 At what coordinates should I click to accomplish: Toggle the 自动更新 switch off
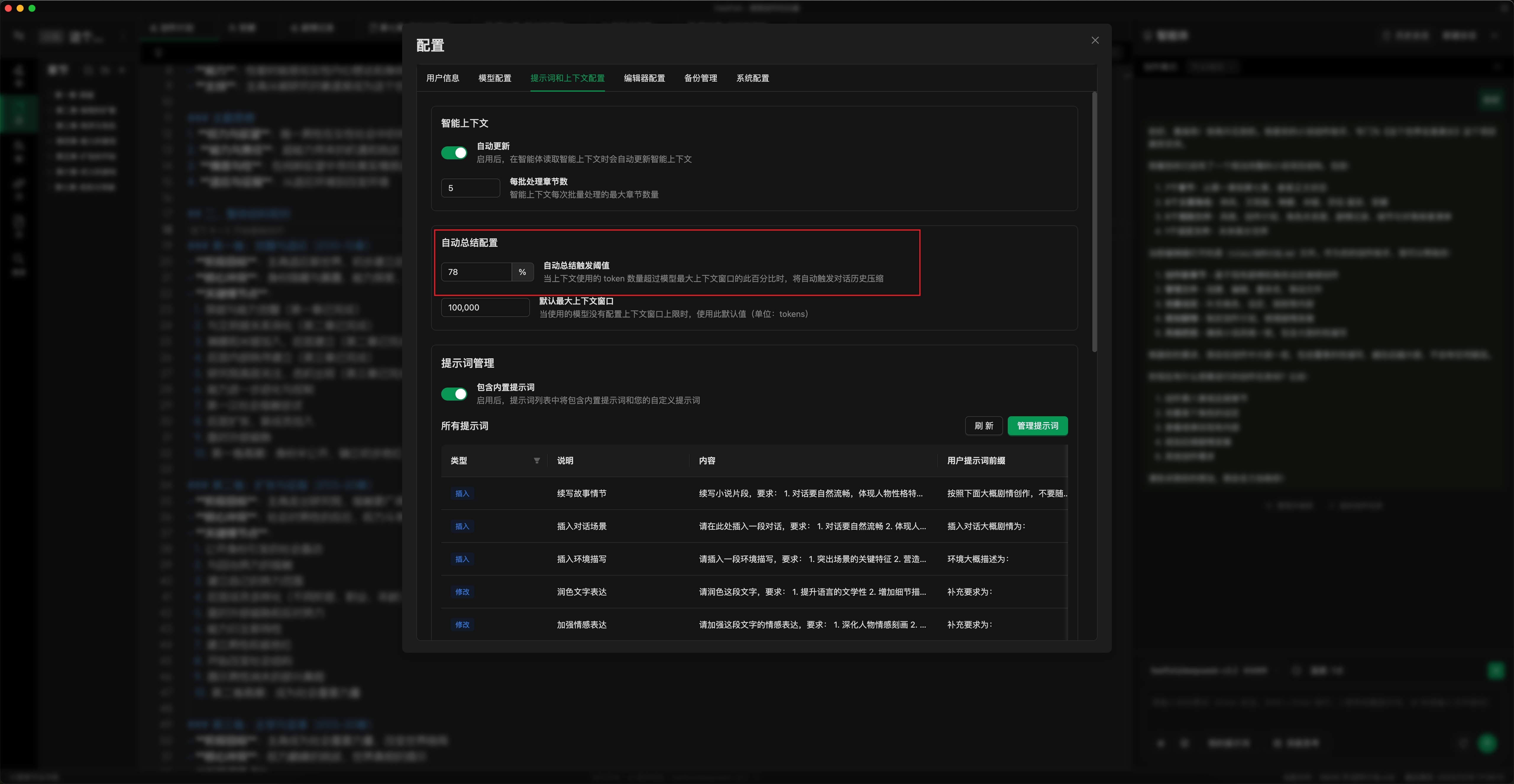coord(454,153)
